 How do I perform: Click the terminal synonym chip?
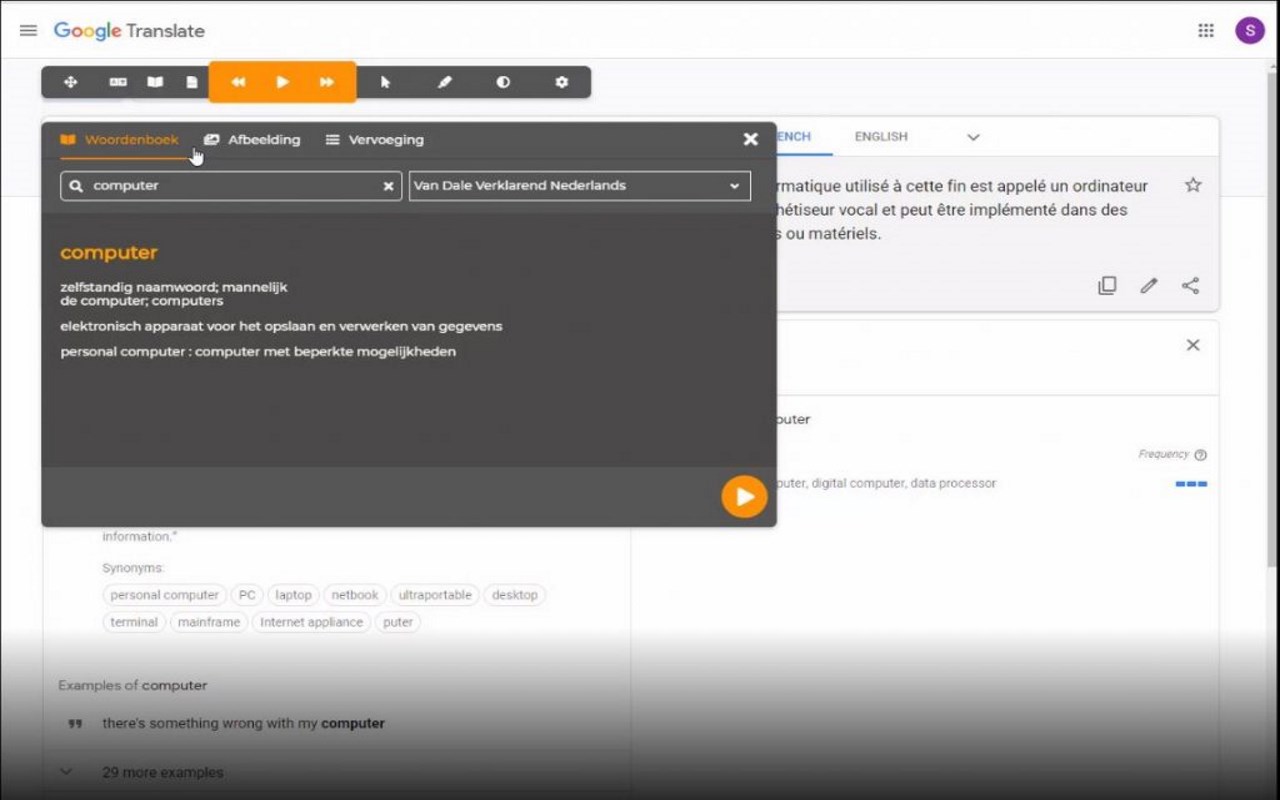(x=134, y=622)
